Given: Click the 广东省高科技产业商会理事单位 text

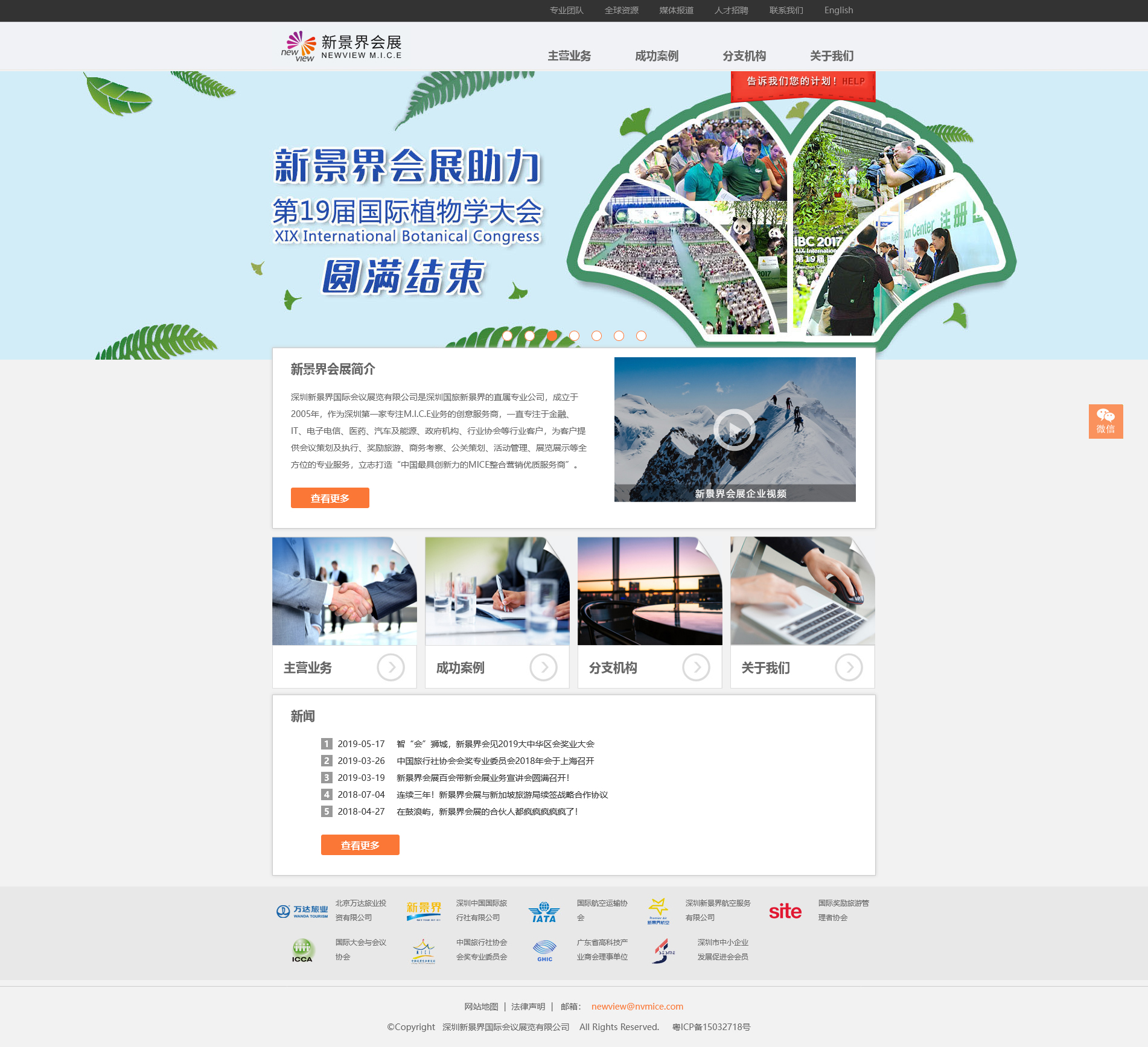Looking at the screenshot, I should [x=602, y=949].
